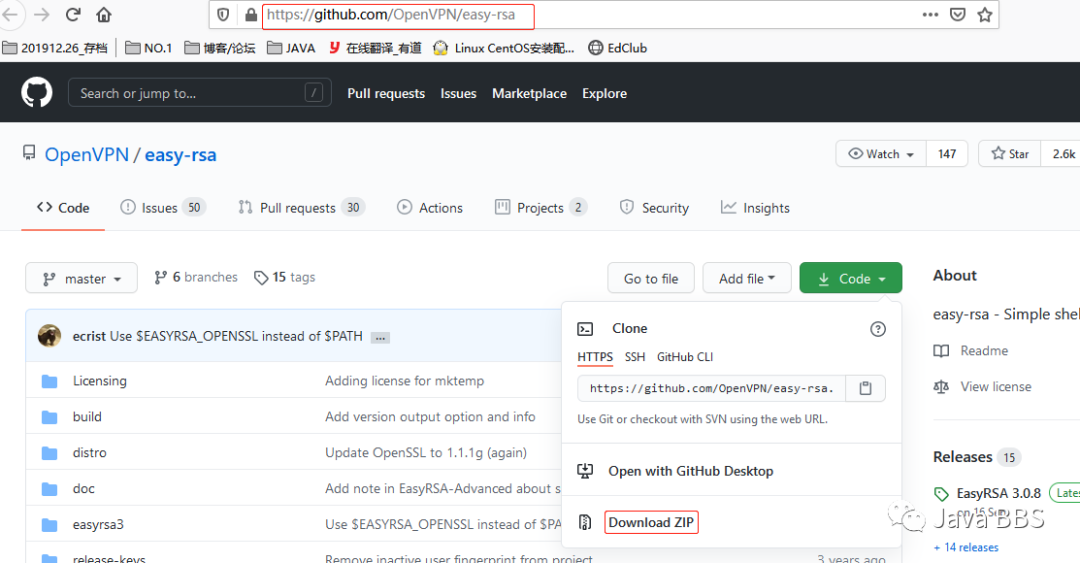Select the Issues tab with 50
1080x563 pixels.
point(163,208)
